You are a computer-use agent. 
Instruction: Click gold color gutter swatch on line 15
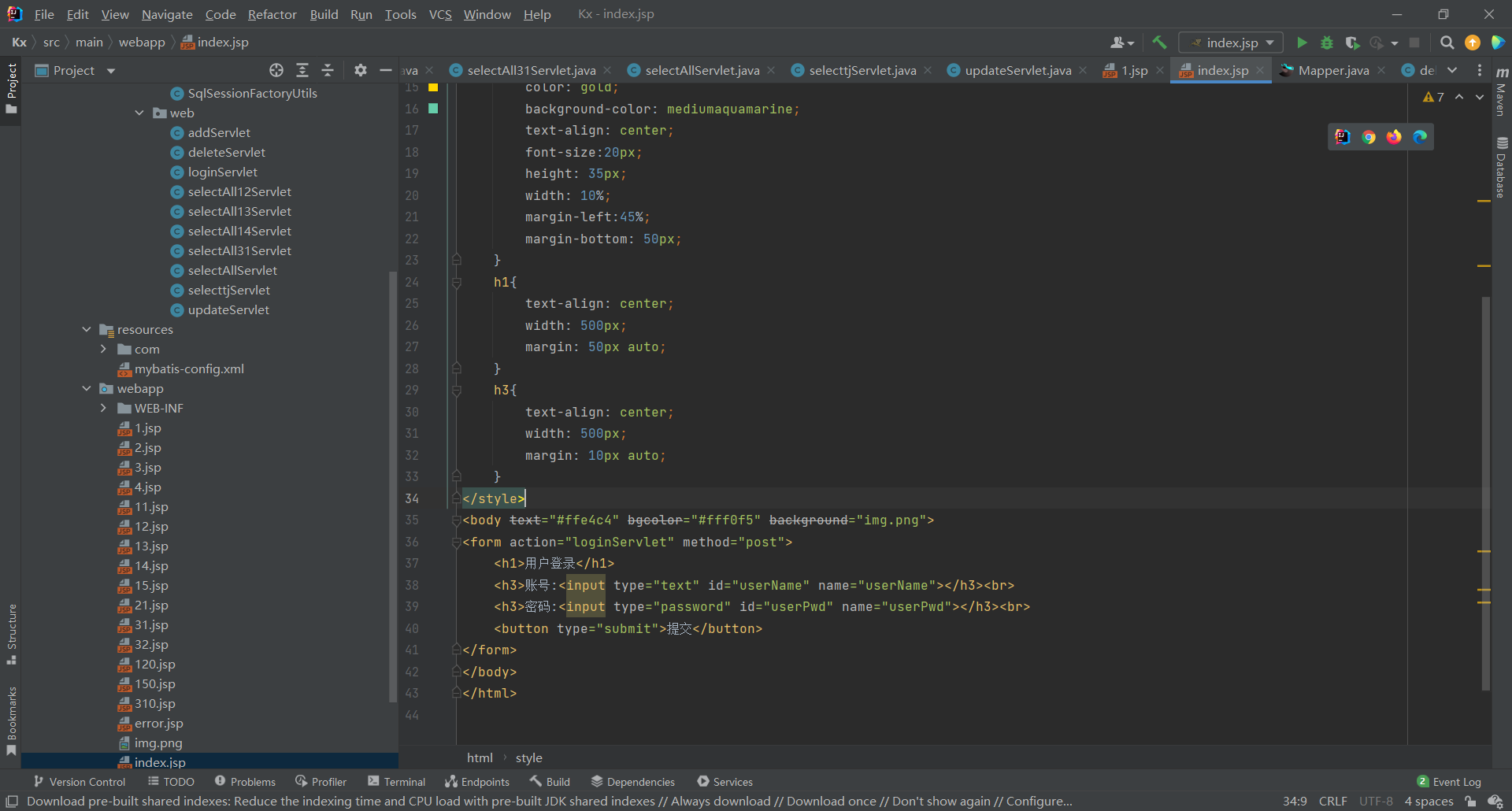[433, 87]
